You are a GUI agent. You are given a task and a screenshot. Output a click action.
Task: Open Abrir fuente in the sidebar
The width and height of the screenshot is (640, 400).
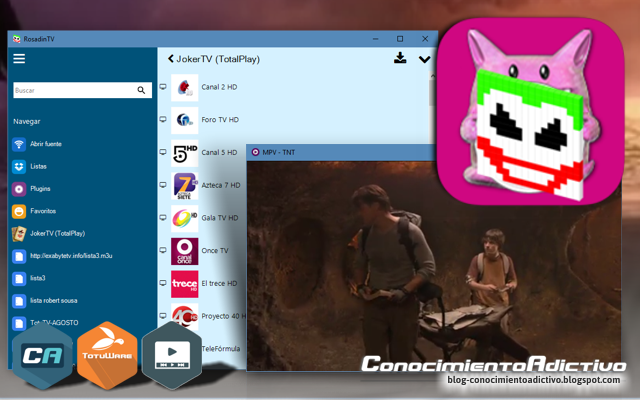(46, 144)
